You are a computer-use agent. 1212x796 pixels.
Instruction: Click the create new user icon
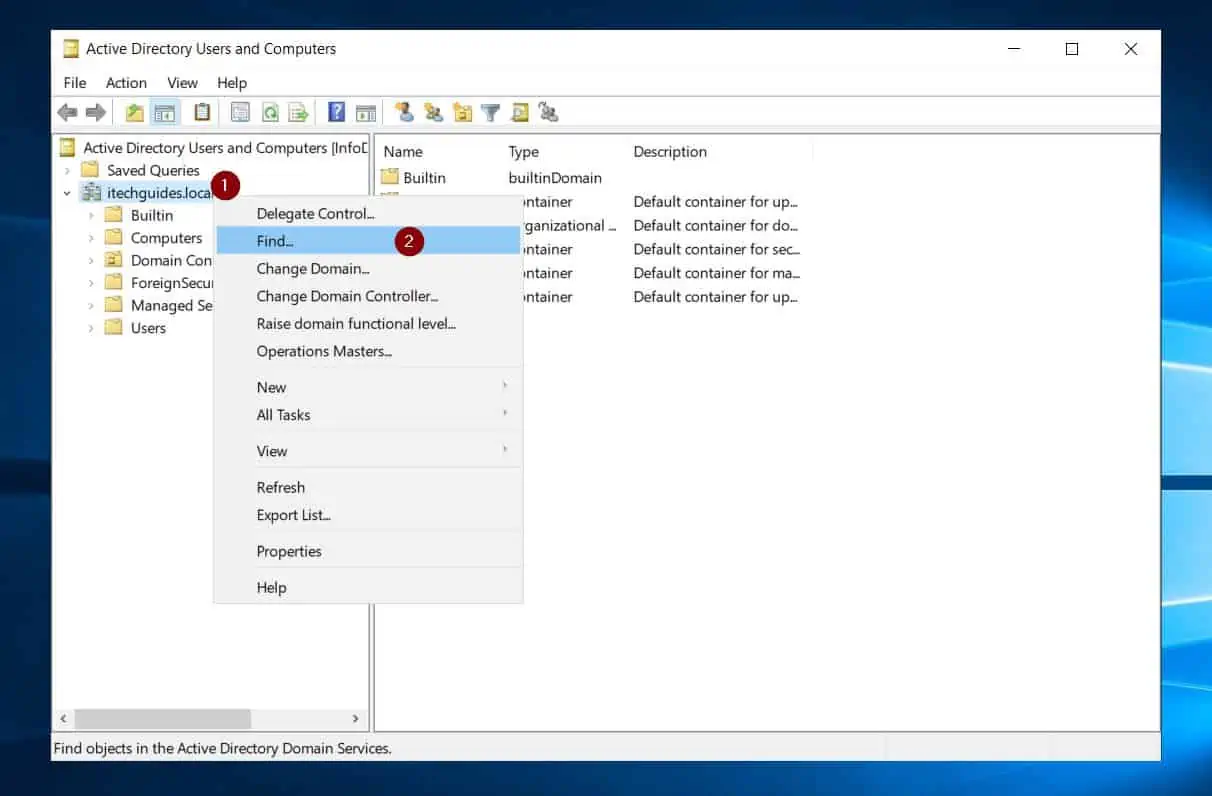(404, 113)
